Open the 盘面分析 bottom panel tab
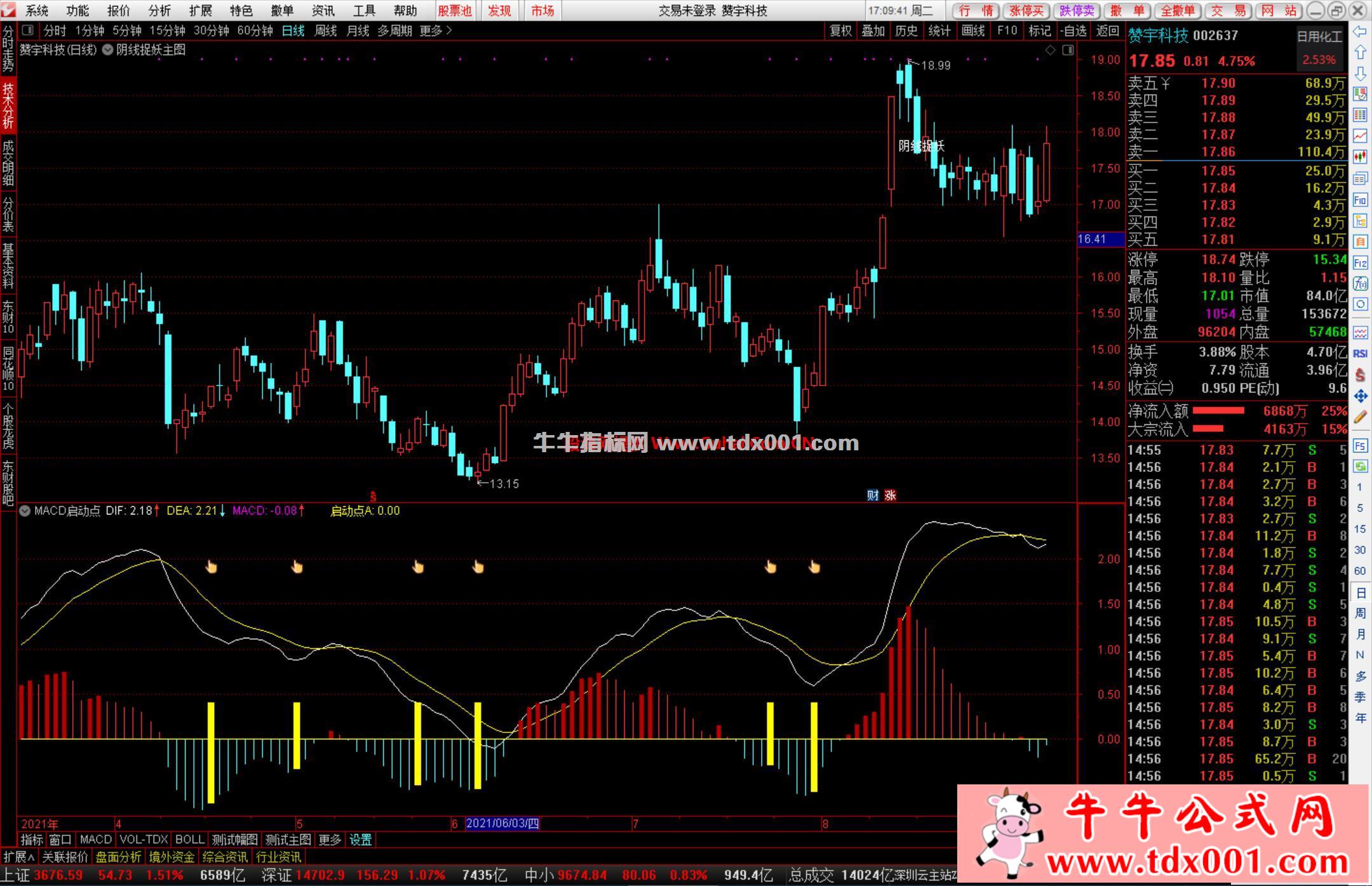Viewport: 1372px width, 886px height. (x=118, y=857)
